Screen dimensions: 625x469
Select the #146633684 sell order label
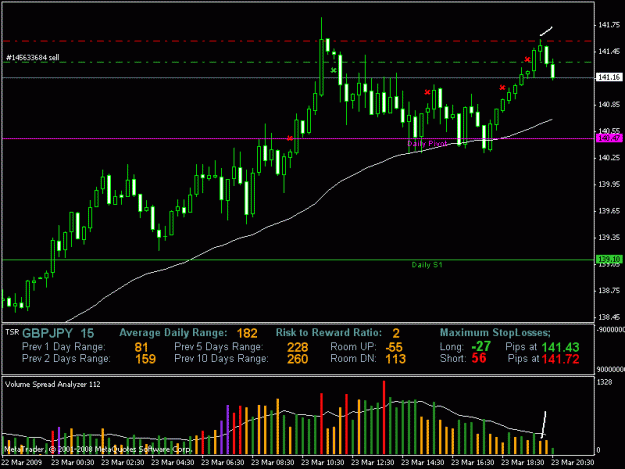pyautogui.click(x=33, y=58)
